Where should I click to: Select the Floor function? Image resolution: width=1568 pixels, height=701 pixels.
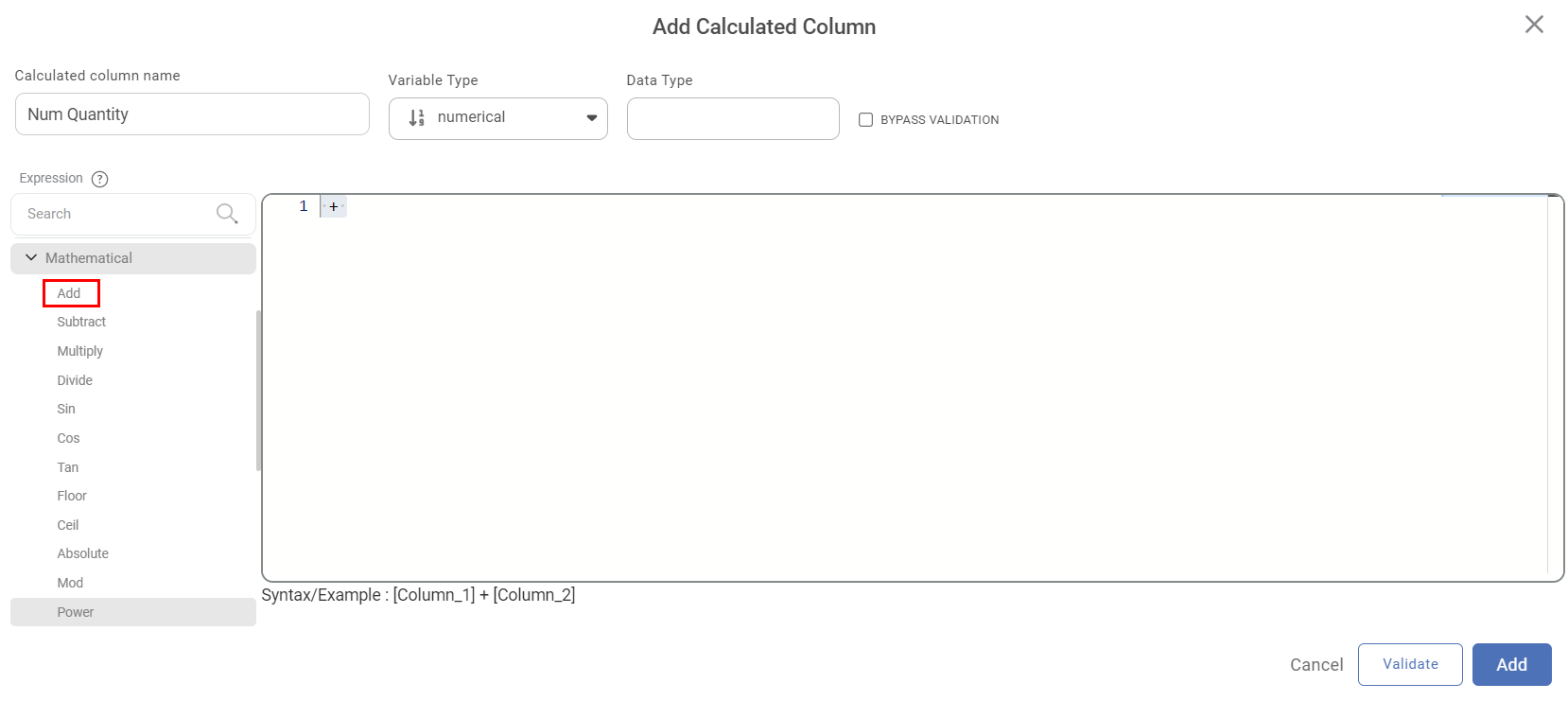(x=72, y=496)
